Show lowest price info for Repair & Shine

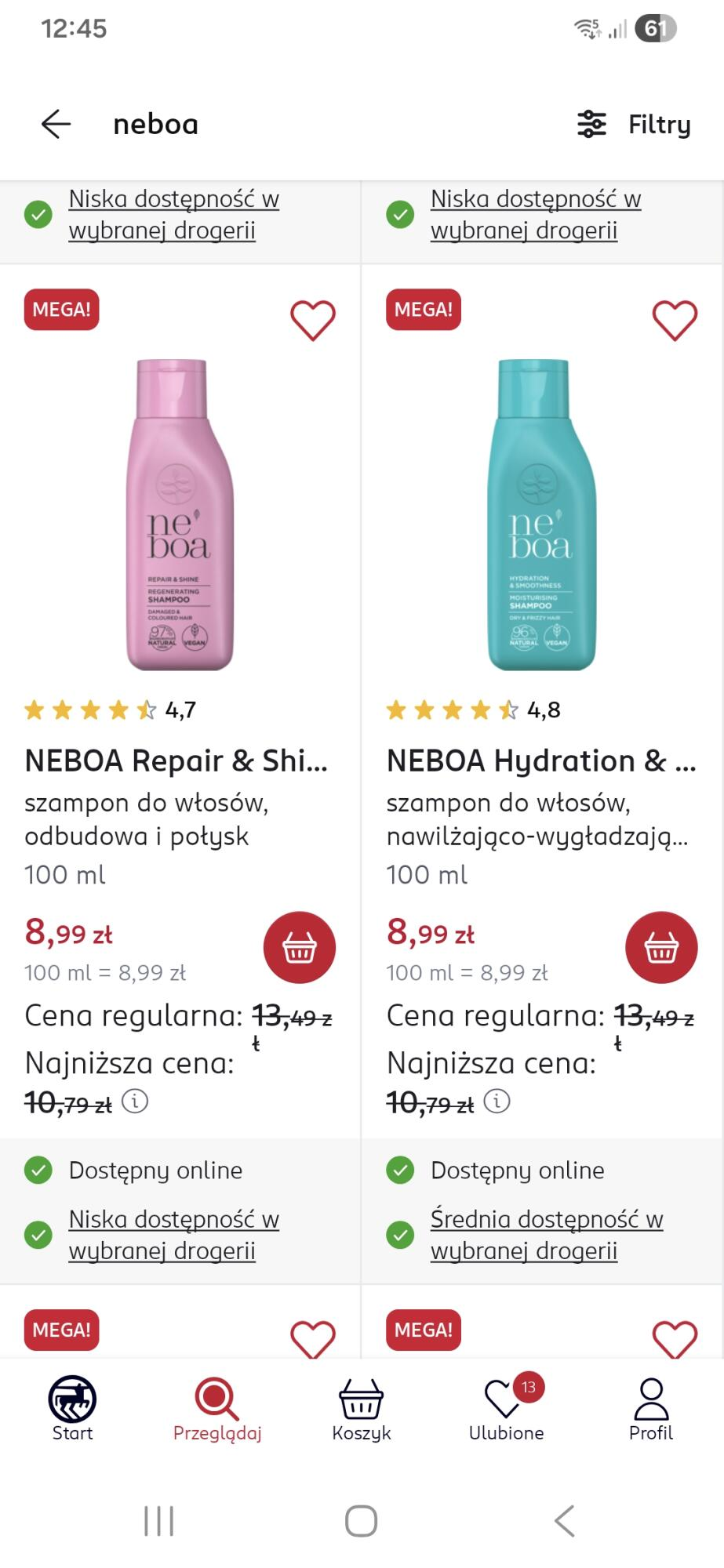point(136,1102)
